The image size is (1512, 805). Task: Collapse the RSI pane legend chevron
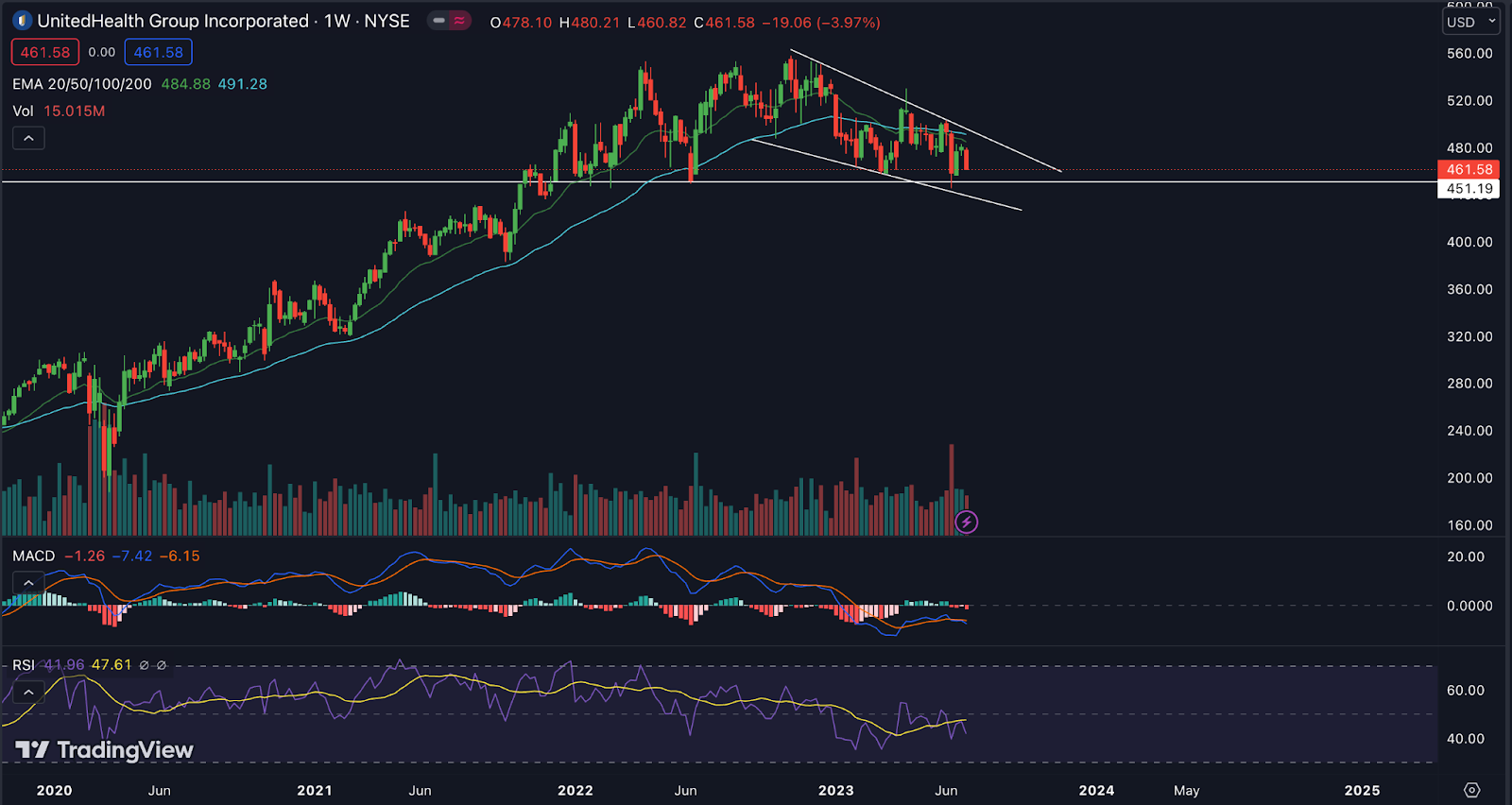28,693
